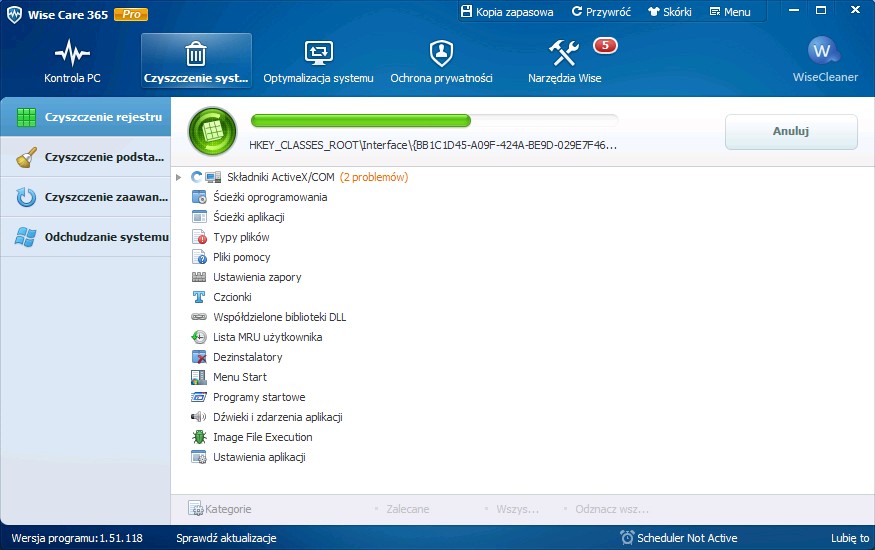This screenshot has height=550, width=875.
Task: Select the Odznacz wsz... option
Action: (612, 509)
